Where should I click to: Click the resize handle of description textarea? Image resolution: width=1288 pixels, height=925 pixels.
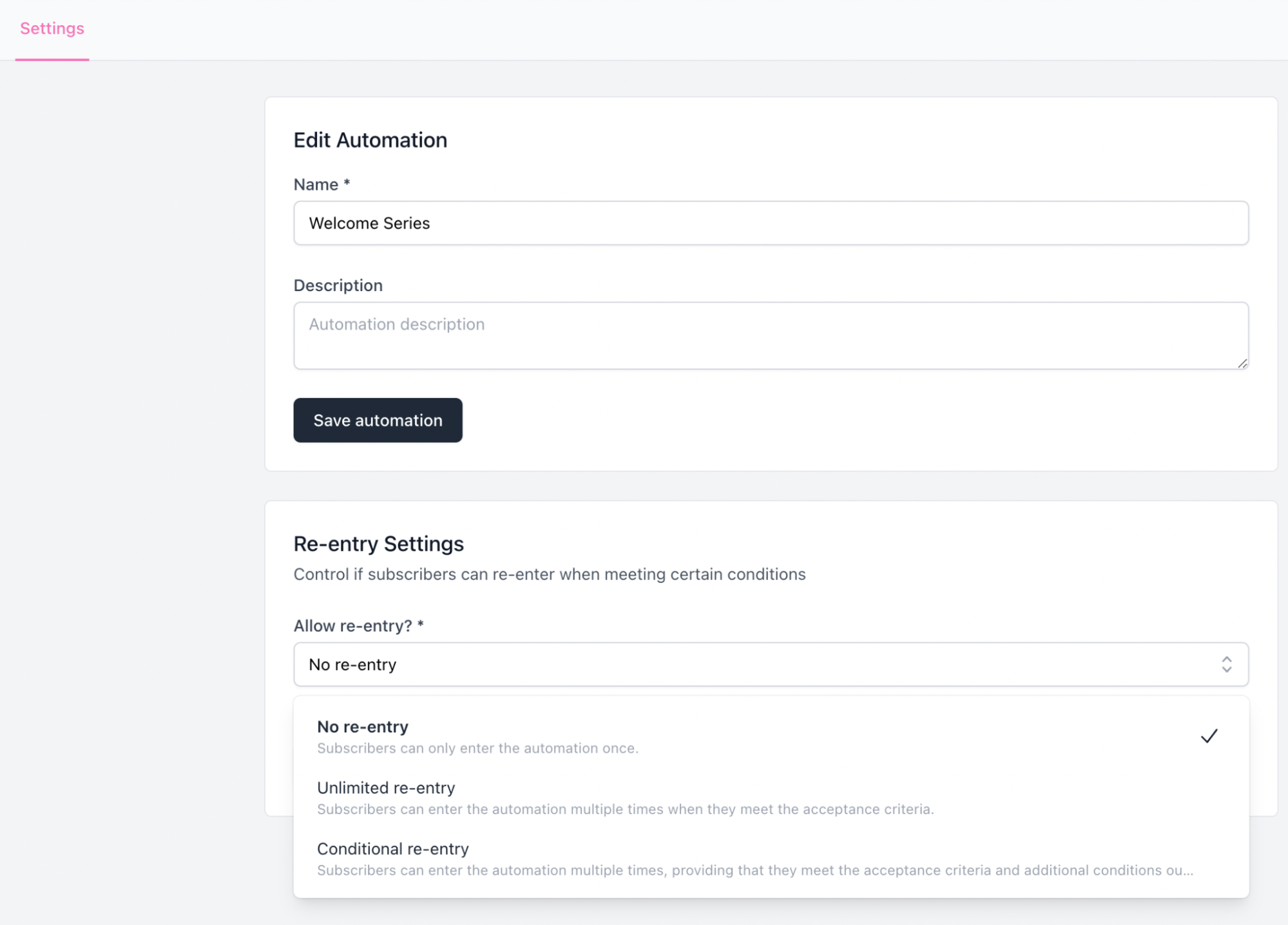[1242, 363]
